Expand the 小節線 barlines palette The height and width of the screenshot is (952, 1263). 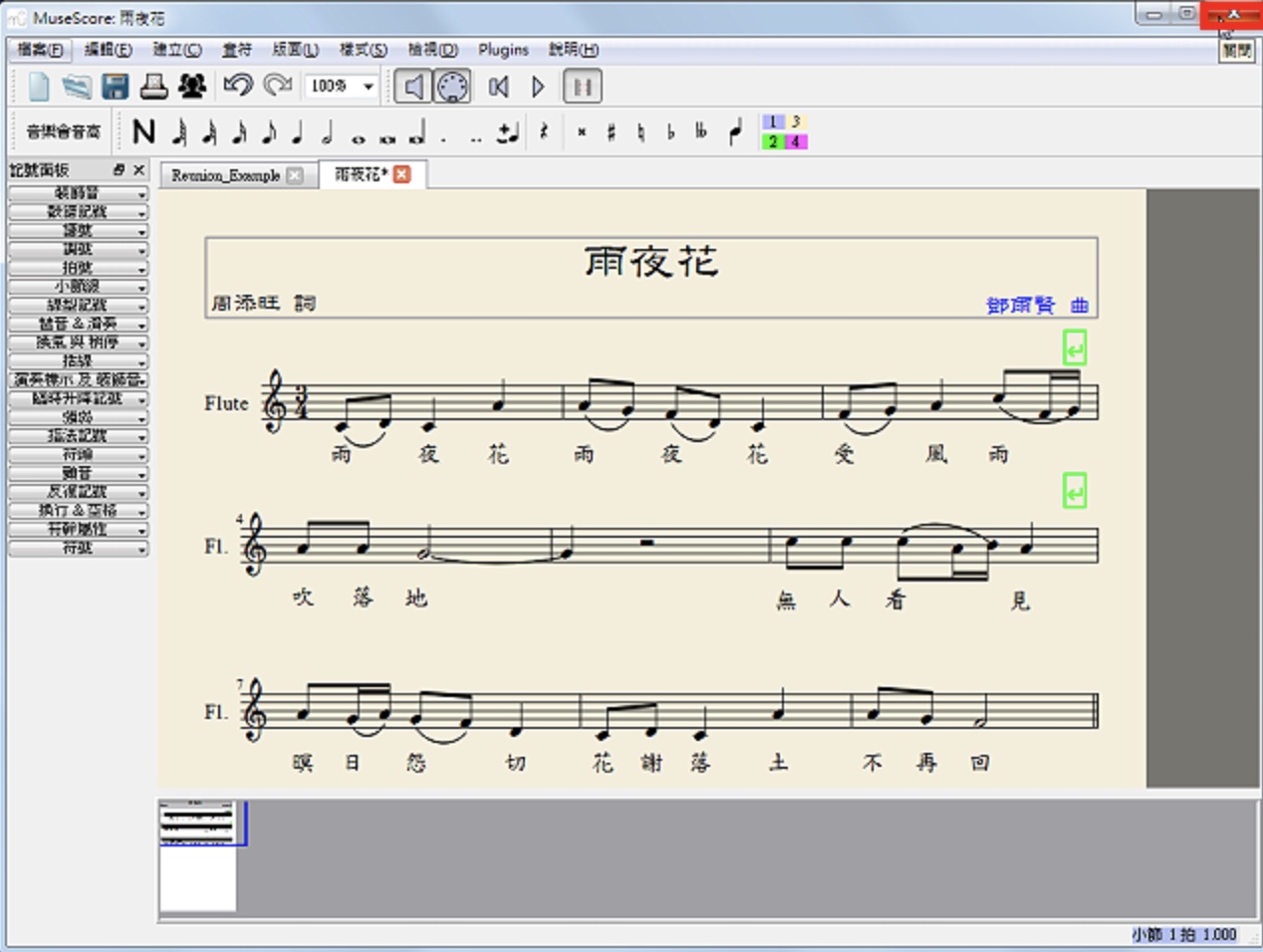[79, 287]
